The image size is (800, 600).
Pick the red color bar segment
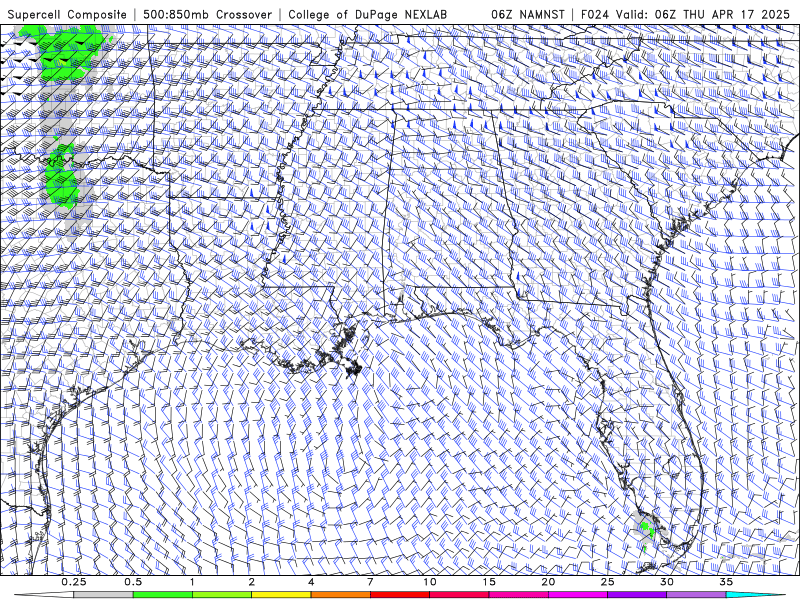399,595
